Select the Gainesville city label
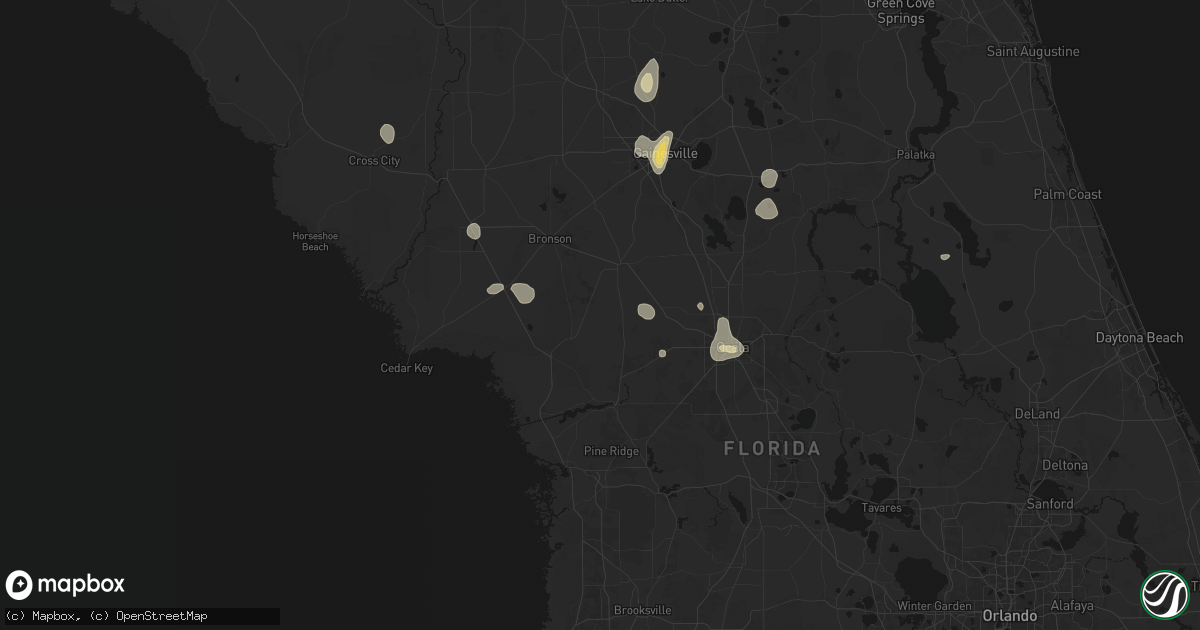Image resolution: width=1200 pixels, height=630 pixels. [x=666, y=153]
